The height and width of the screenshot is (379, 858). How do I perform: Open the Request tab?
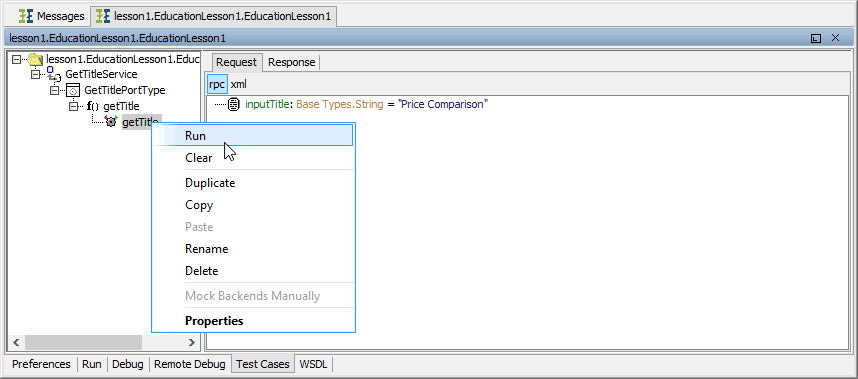pos(236,62)
